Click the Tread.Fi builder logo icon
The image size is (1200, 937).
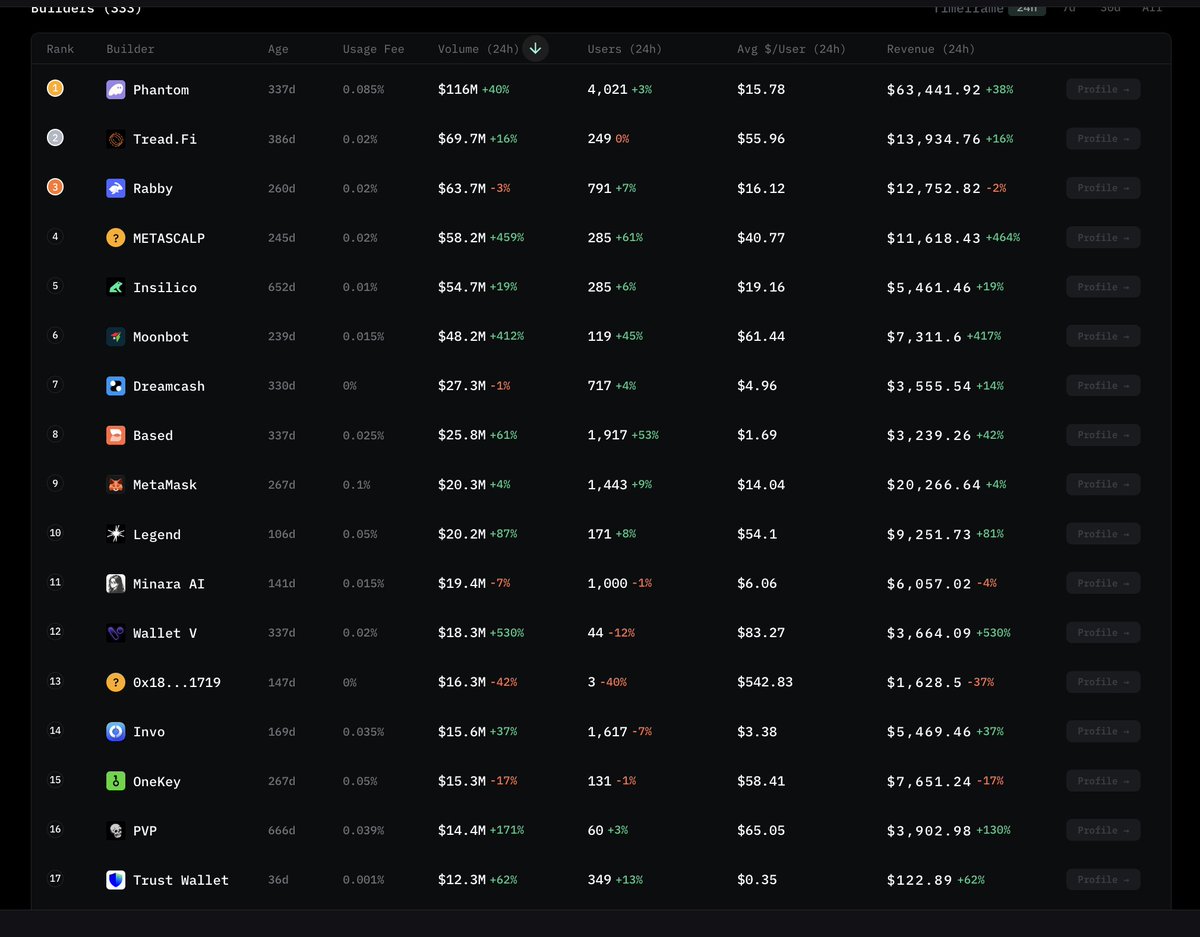pos(116,139)
